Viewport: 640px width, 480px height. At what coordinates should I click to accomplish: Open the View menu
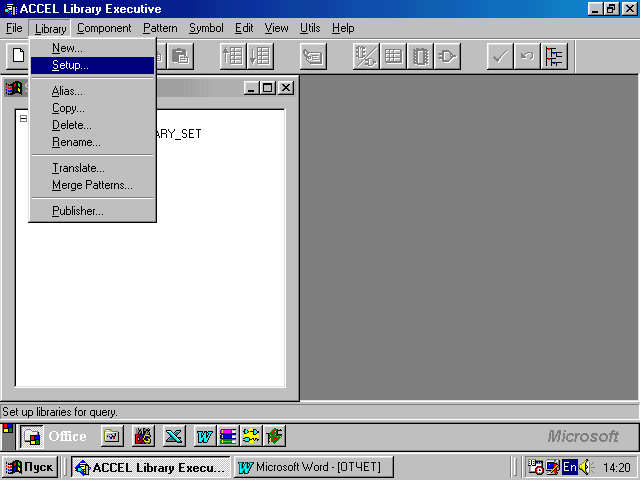point(276,28)
